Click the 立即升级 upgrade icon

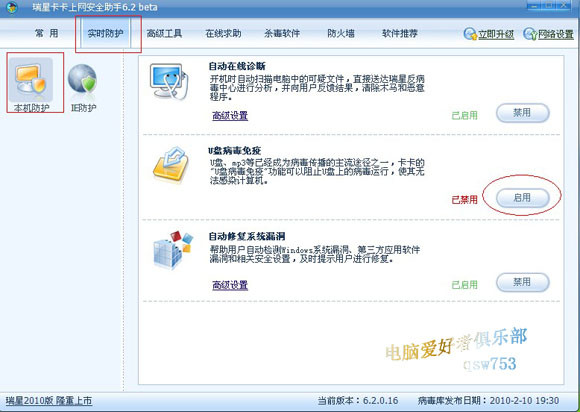[x=470, y=34]
